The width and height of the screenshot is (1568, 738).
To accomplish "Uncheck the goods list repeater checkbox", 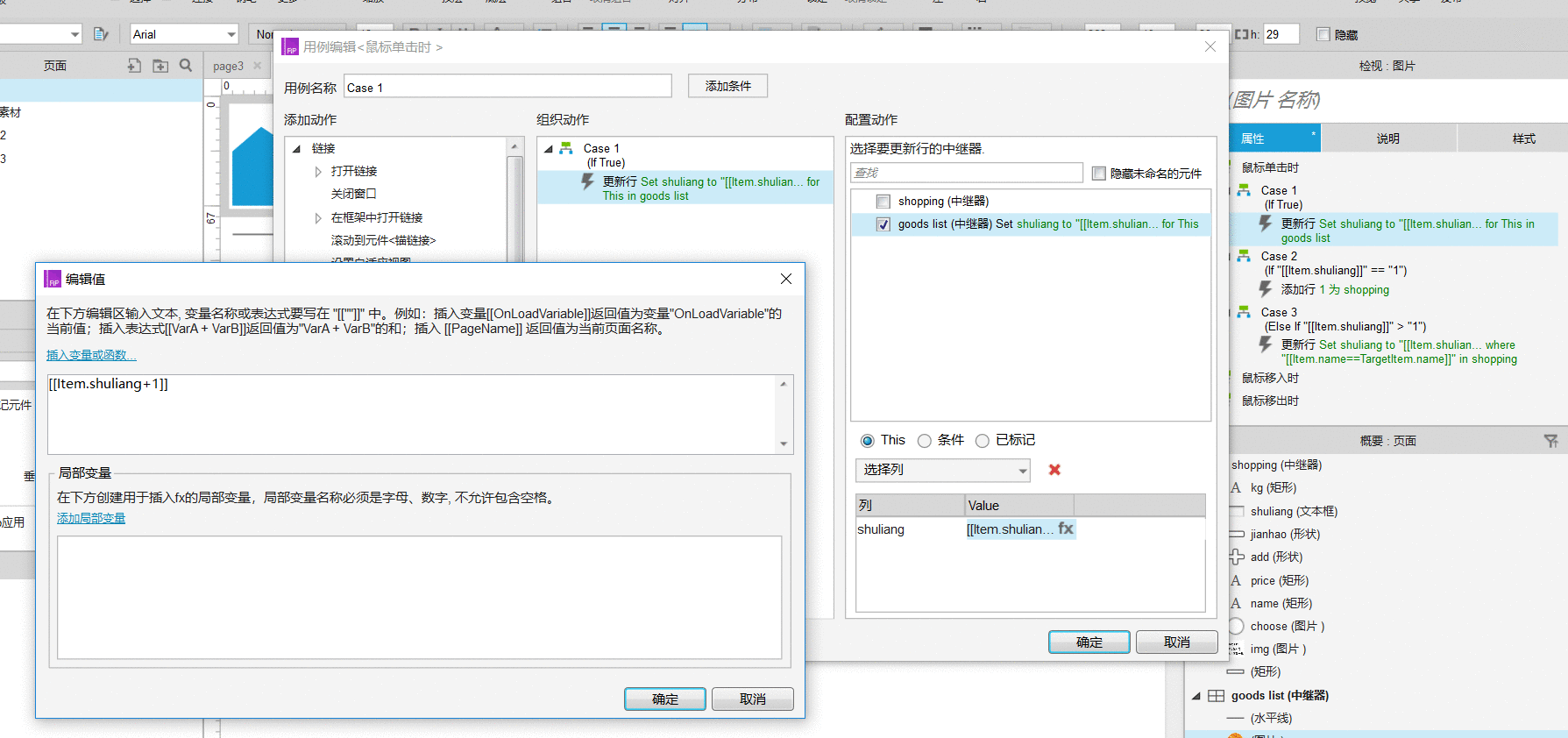I will point(883,224).
